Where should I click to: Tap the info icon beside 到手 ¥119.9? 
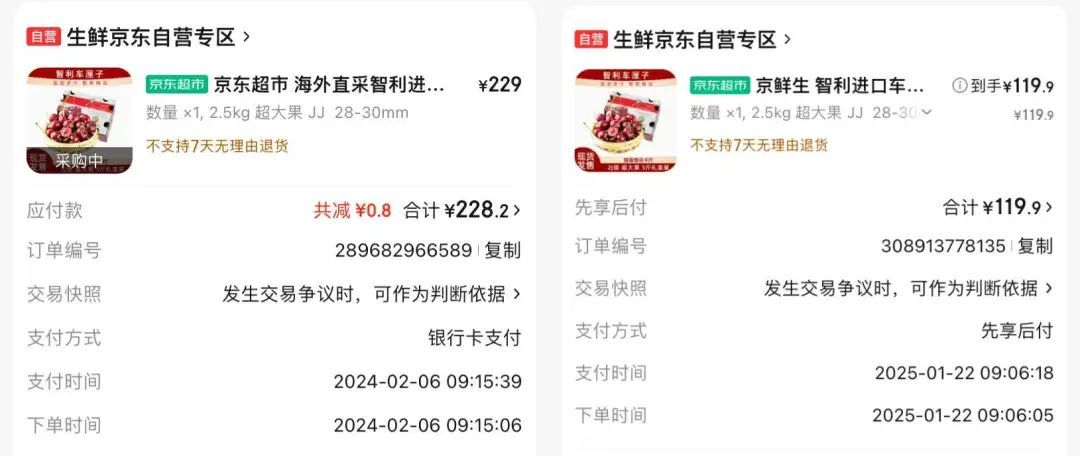pos(959,85)
